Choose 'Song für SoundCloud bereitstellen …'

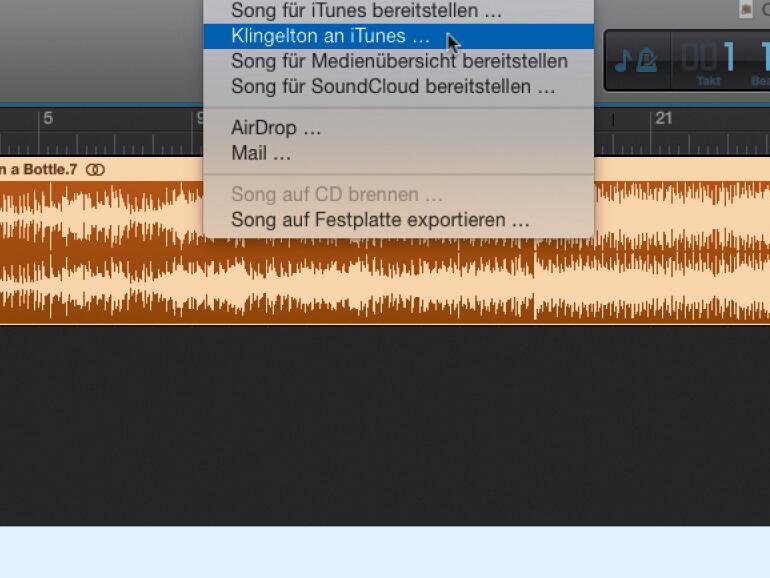click(x=398, y=86)
